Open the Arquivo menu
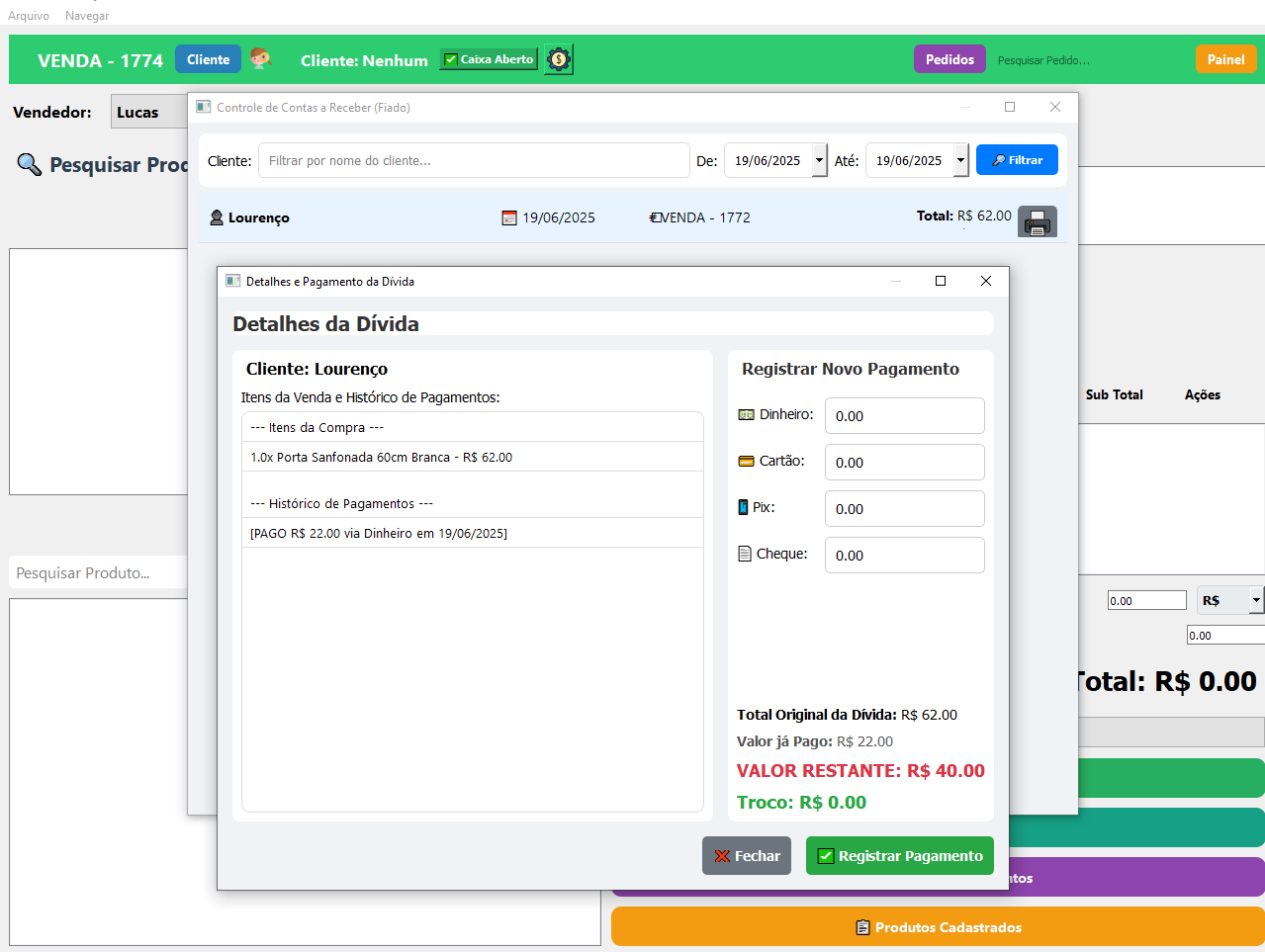The image size is (1265, 952). coord(29,16)
